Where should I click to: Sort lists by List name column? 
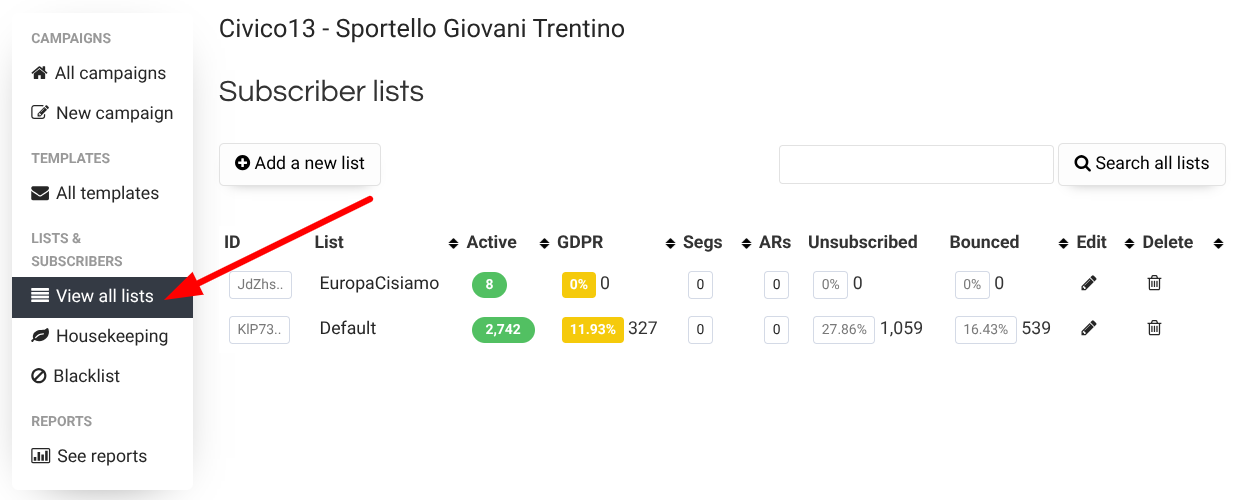click(453, 243)
